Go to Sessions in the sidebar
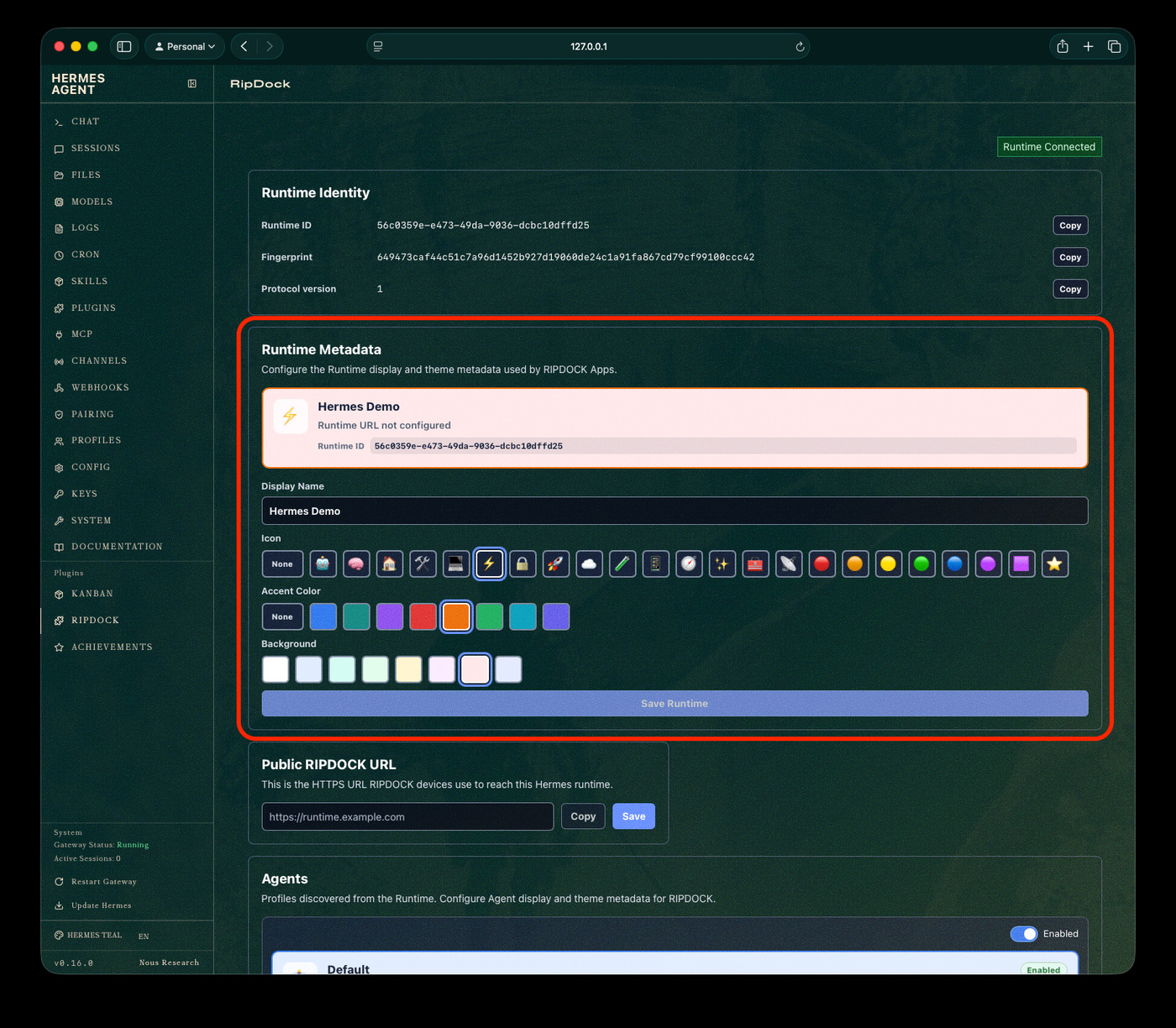This screenshot has width=1176, height=1028. [x=127, y=149]
